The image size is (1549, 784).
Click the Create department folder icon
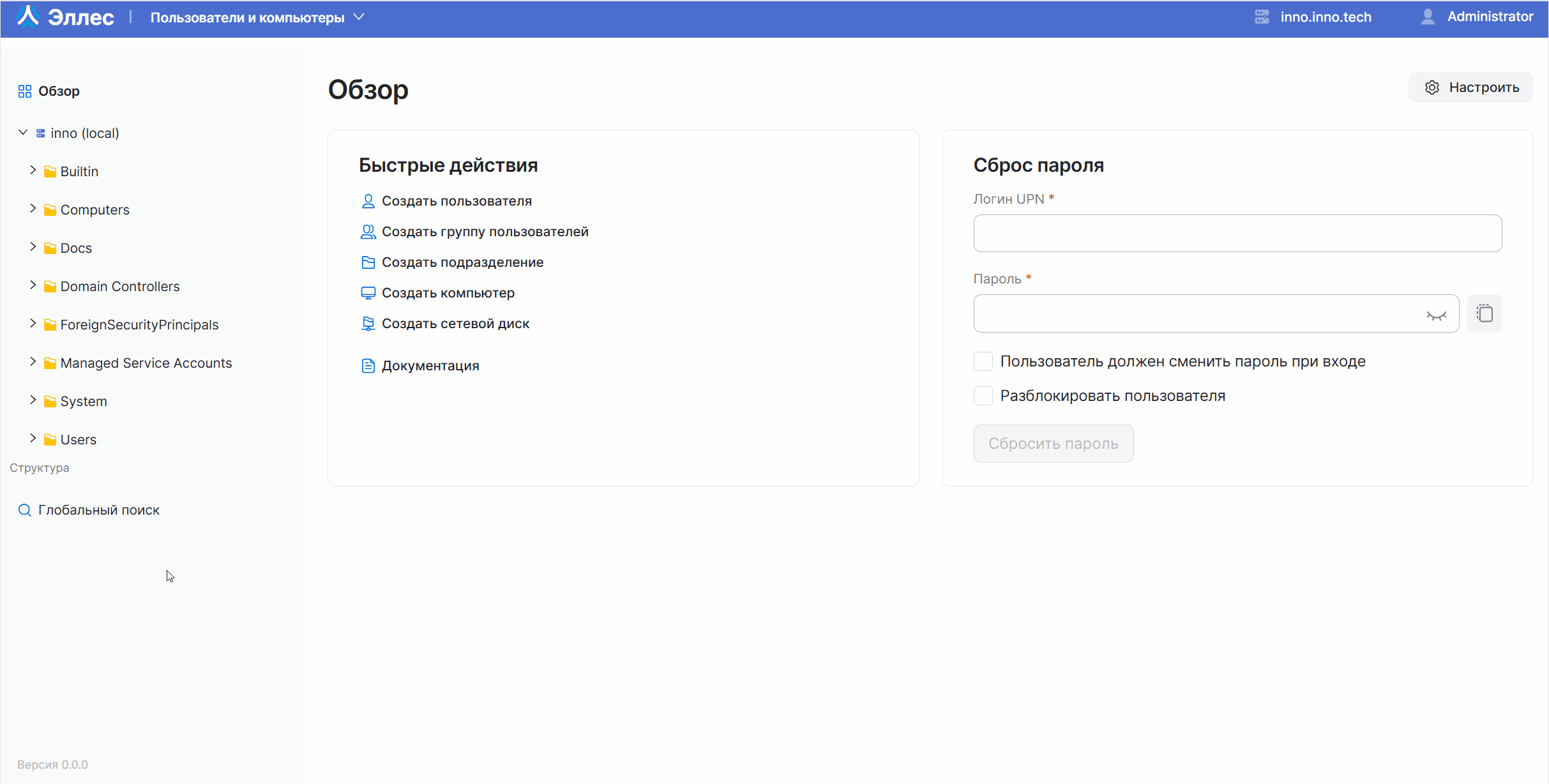[368, 262]
